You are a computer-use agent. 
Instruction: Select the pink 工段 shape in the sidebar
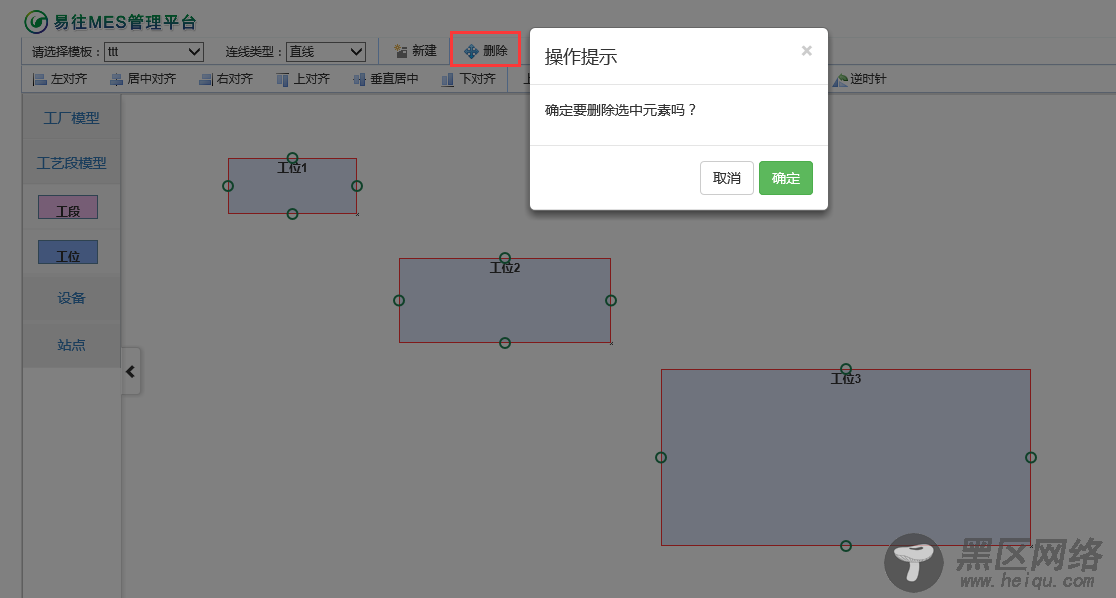(68, 208)
